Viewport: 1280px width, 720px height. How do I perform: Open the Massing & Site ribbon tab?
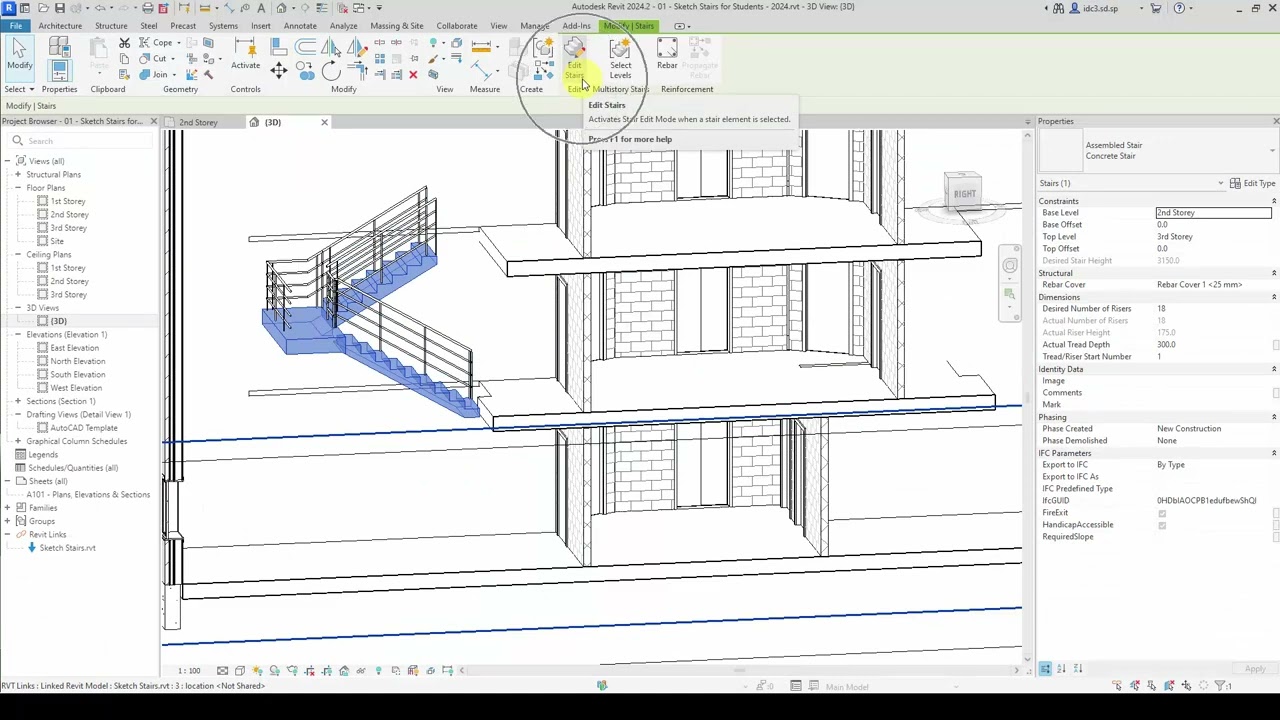397,26
